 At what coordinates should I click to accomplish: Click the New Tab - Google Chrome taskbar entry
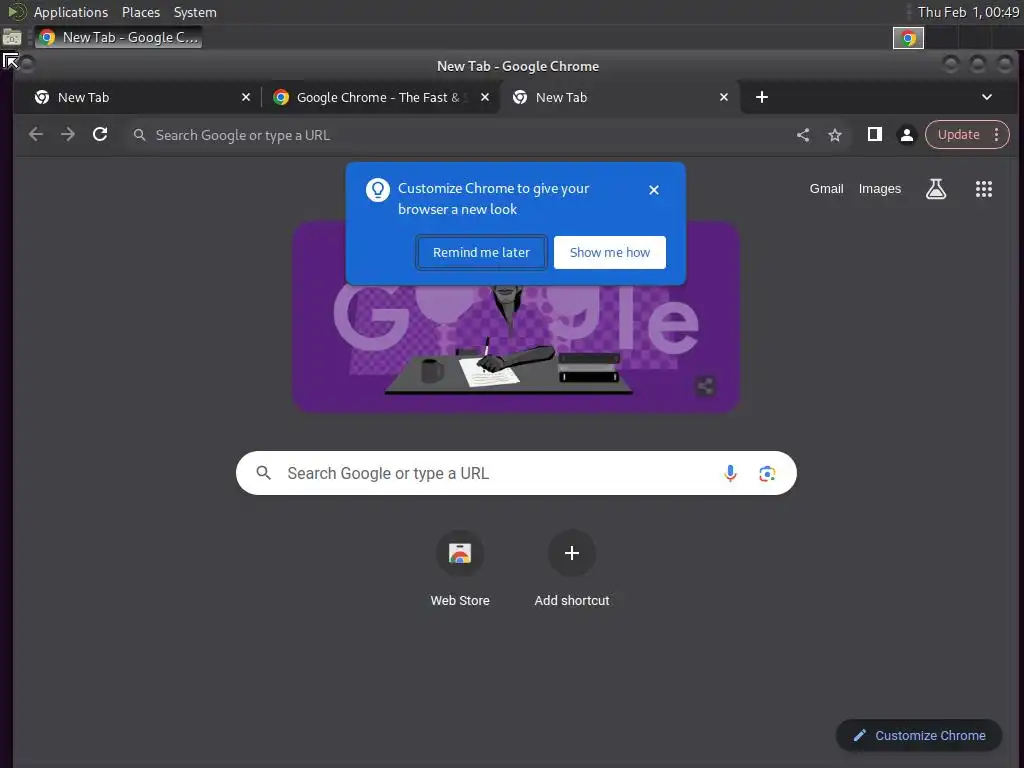click(119, 37)
